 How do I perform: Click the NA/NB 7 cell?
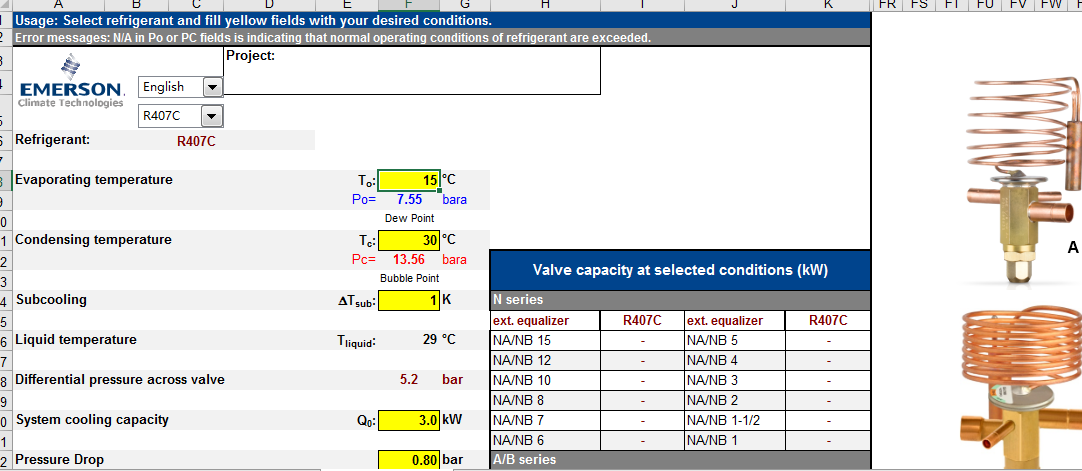(x=545, y=421)
